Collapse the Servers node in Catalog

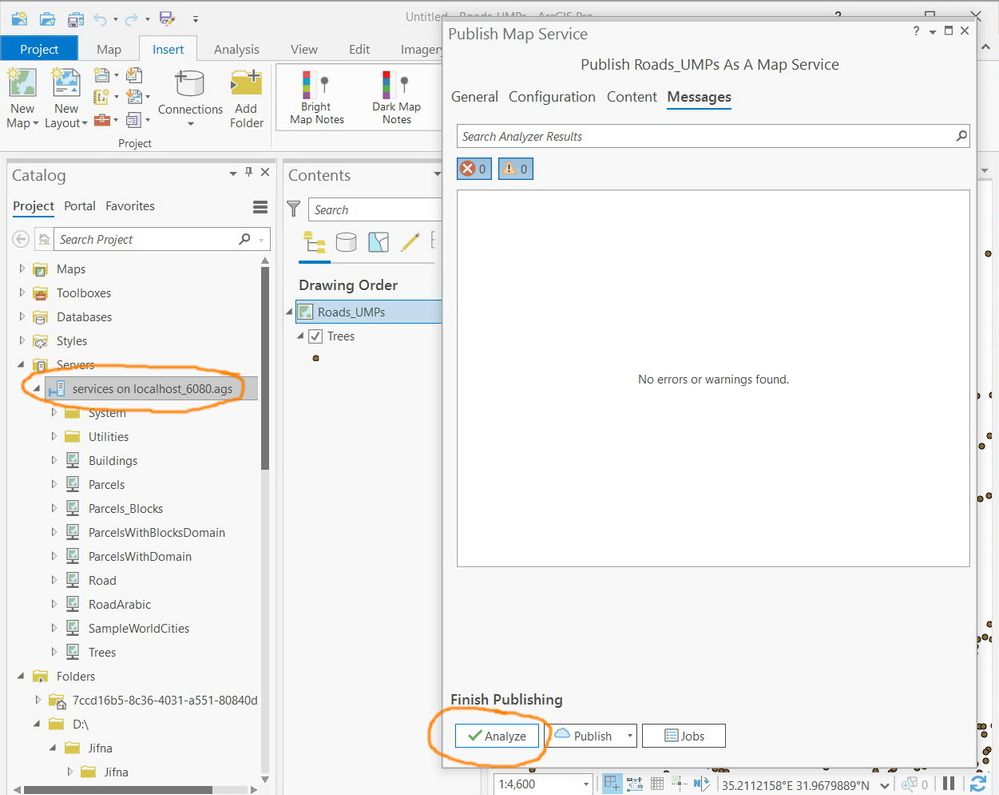pyautogui.click(x=21, y=364)
